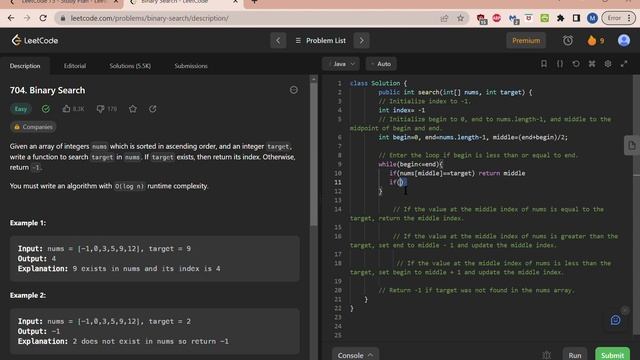The height and width of the screenshot is (360, 640).
Task: Click the debugger bug icon next to Run
Action: click(x=547, y=355)
